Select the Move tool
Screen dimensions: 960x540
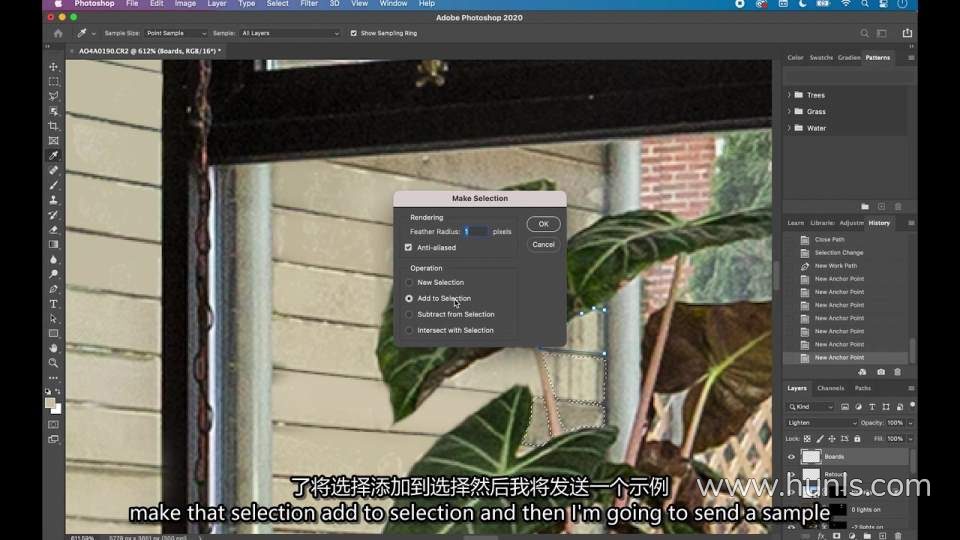pos(54,67)
